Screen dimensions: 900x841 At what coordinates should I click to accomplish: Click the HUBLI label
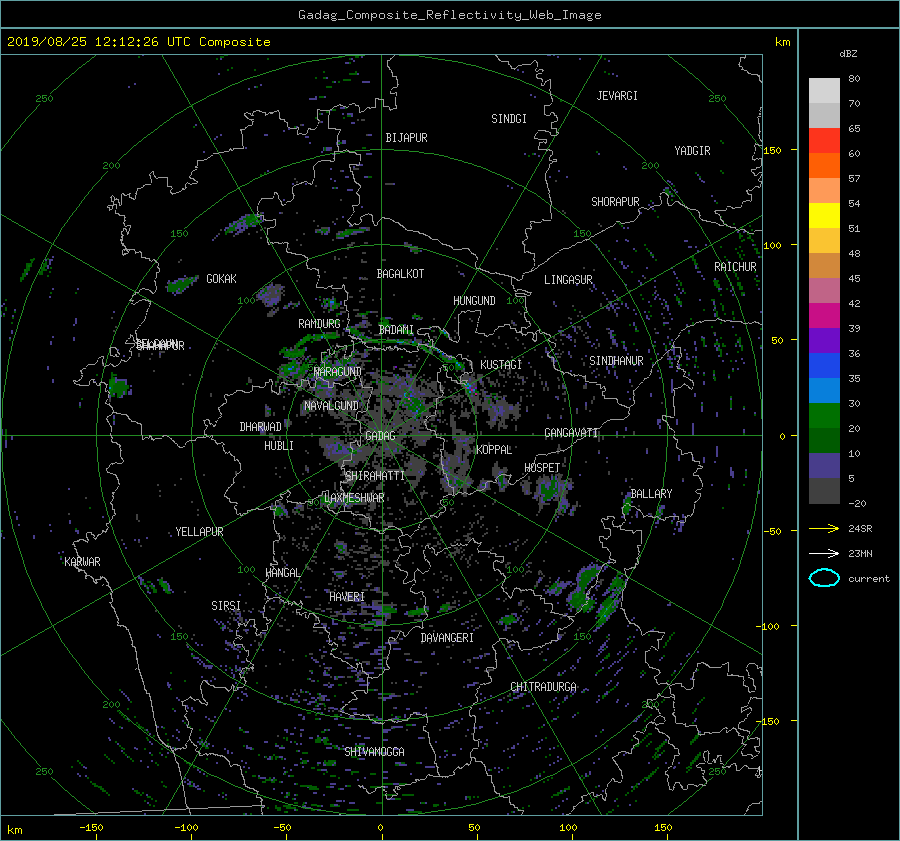pyautogui.click(x=279, y=446)
